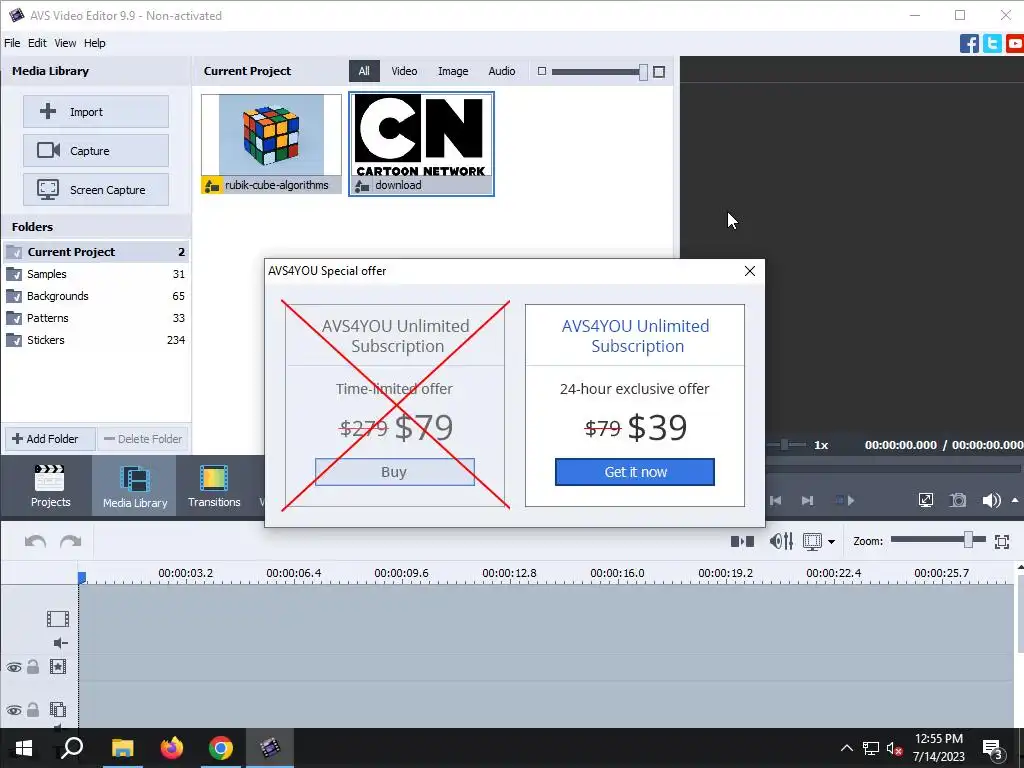Image resolution: width=1024 pixels, height=768 pixels.
Task: Click the large thumbnails icon
Action: tap(659, 72)
